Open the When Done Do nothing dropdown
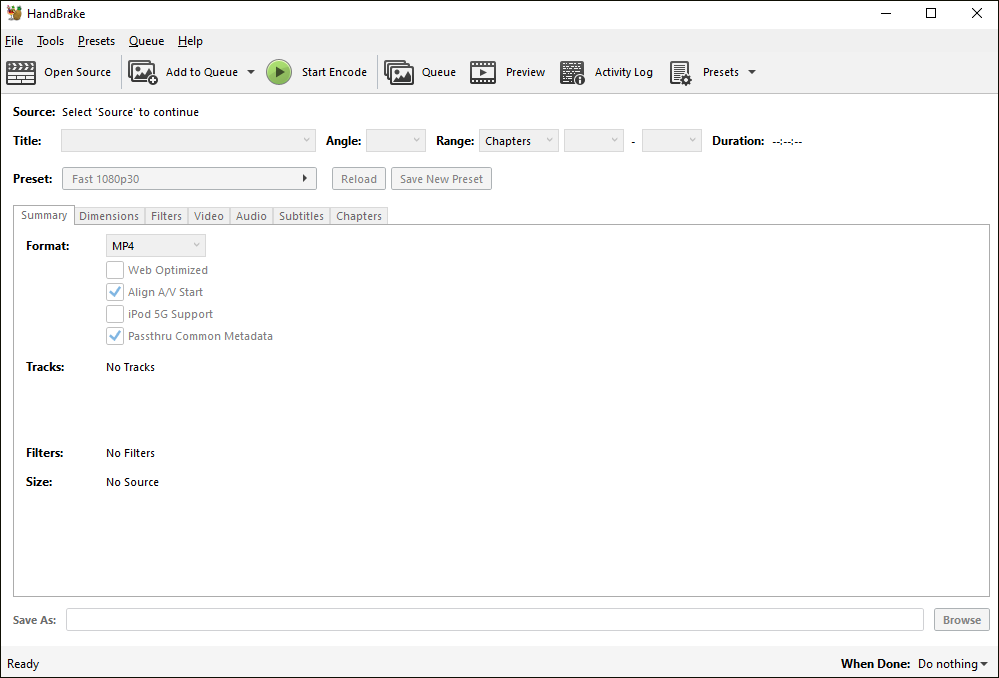 952,663
